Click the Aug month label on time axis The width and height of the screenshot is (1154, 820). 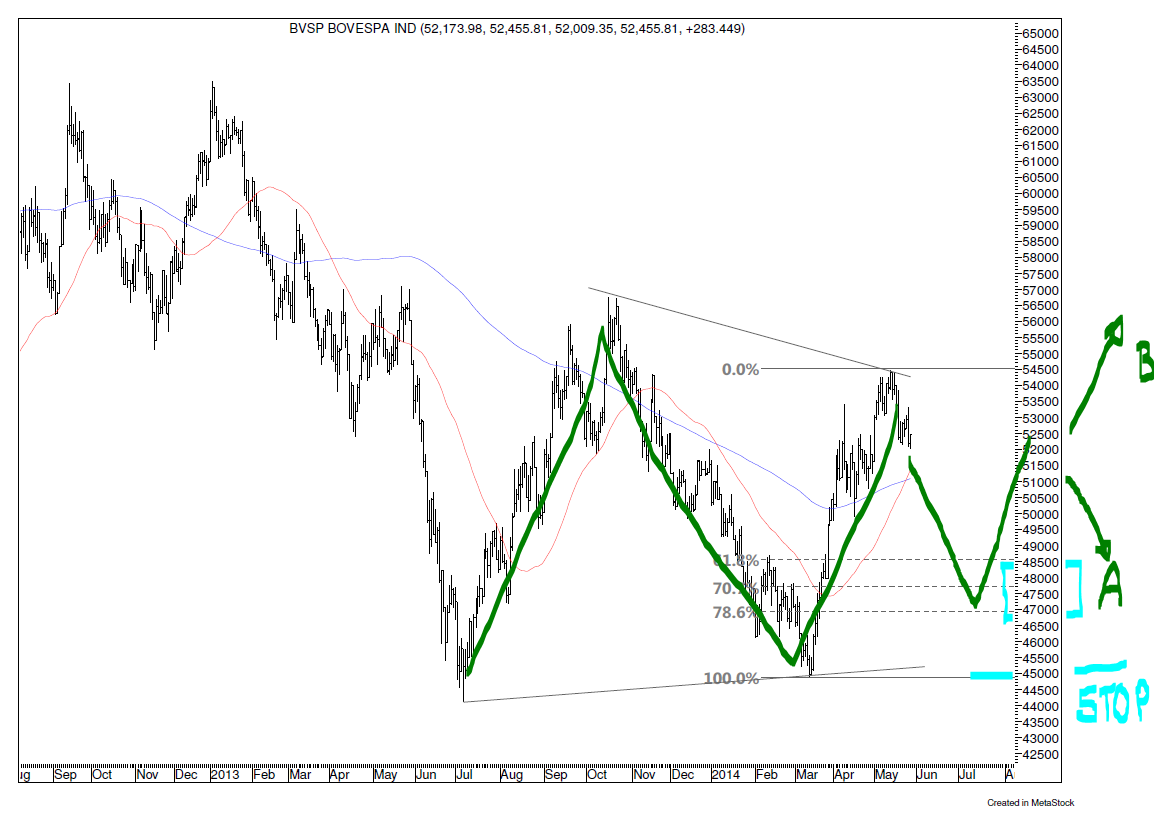click(x=511, y=775)
